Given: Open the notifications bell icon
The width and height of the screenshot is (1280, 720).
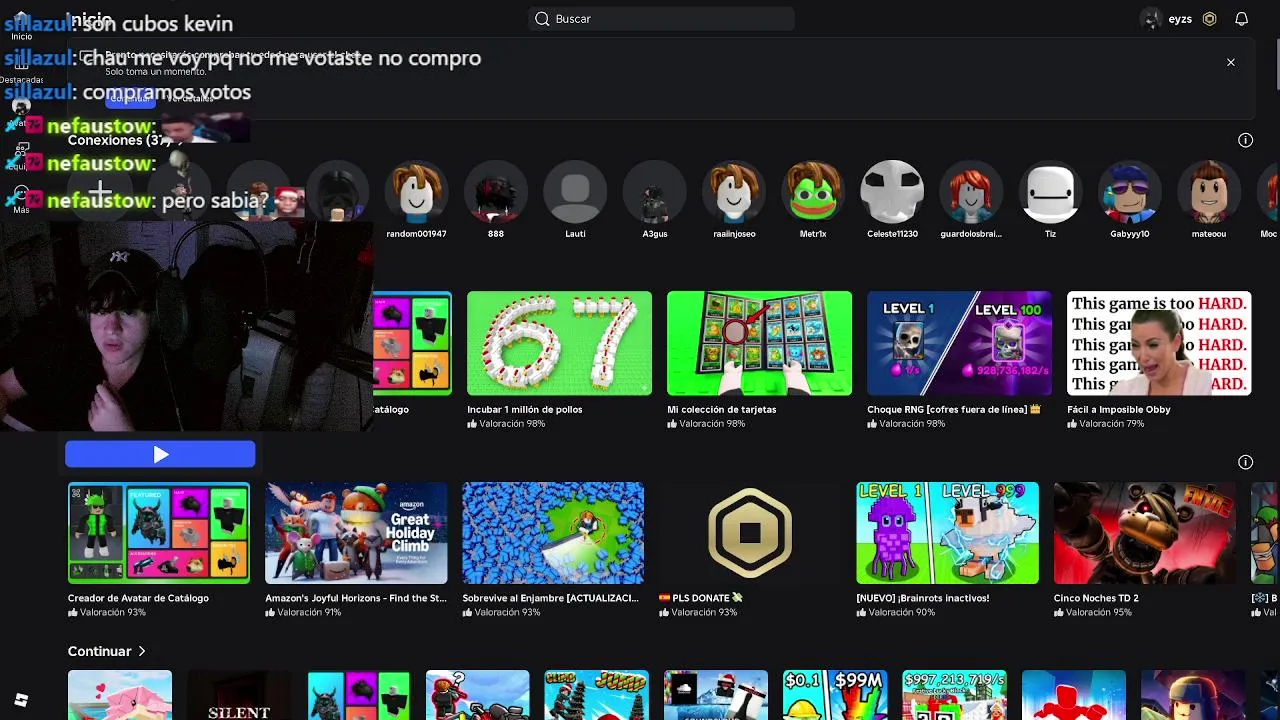Looking at the screenshot, I should click(1241, 19).
